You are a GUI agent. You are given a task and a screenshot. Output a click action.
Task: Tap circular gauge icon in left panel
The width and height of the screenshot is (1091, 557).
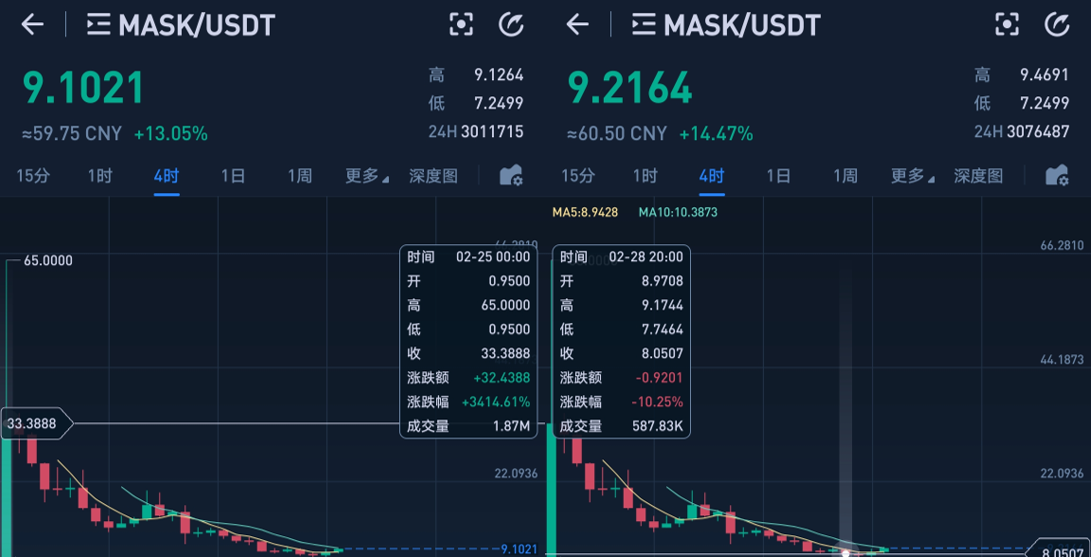511,25
